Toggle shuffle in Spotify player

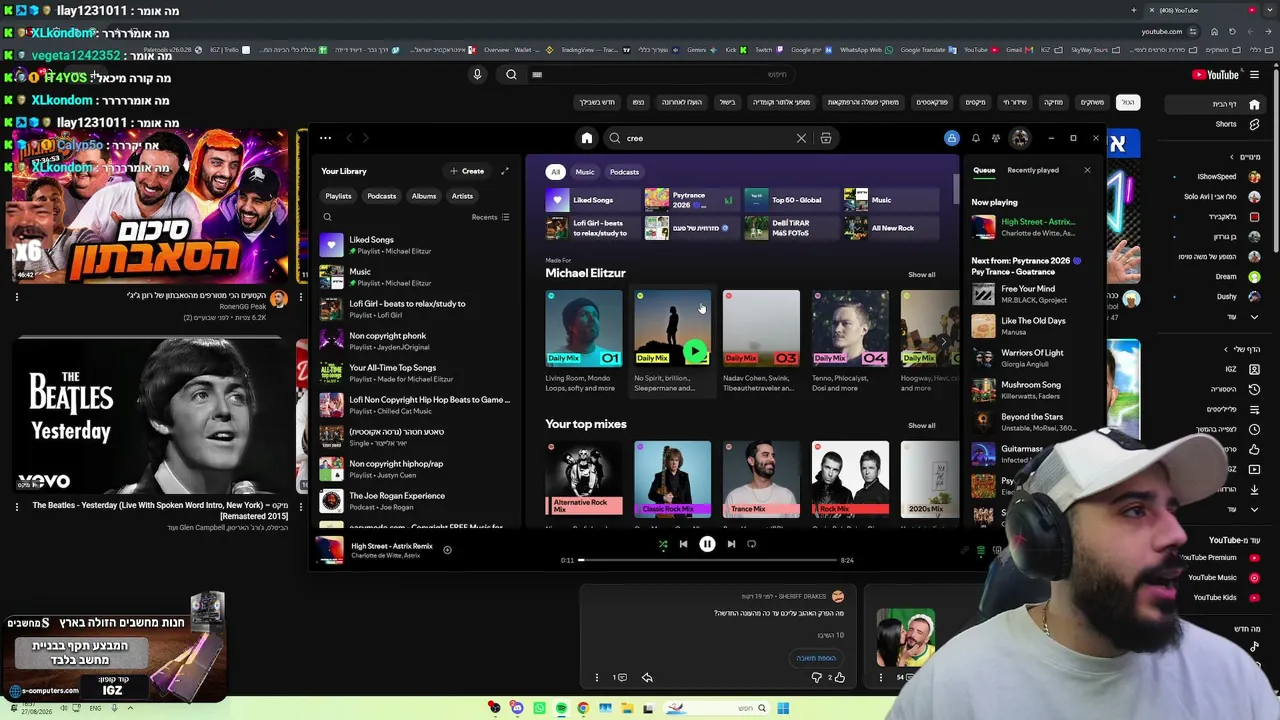click(x=662, y=544)
